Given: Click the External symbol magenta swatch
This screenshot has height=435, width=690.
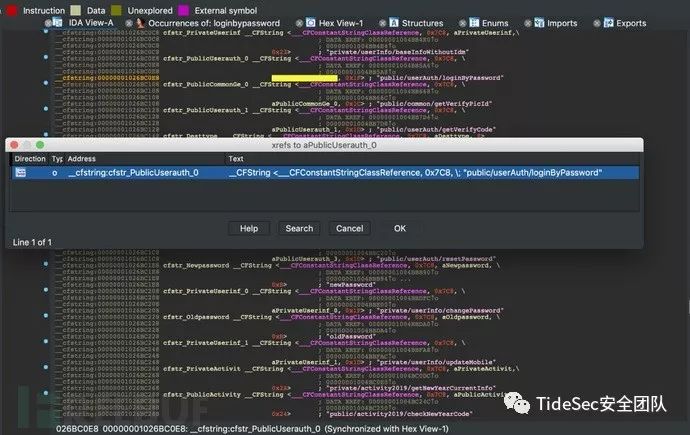Looking at the screenshot, I should coord(184,10).
